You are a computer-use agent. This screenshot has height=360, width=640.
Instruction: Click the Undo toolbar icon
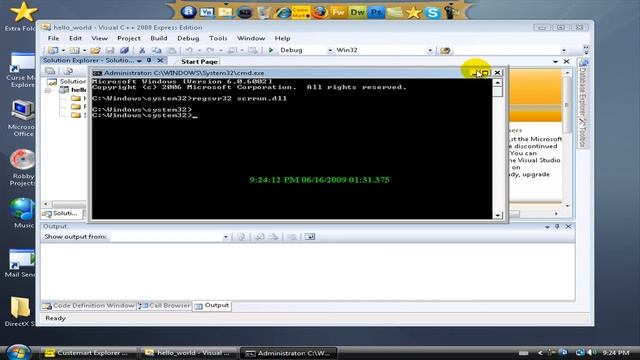[x=189, y=50]
